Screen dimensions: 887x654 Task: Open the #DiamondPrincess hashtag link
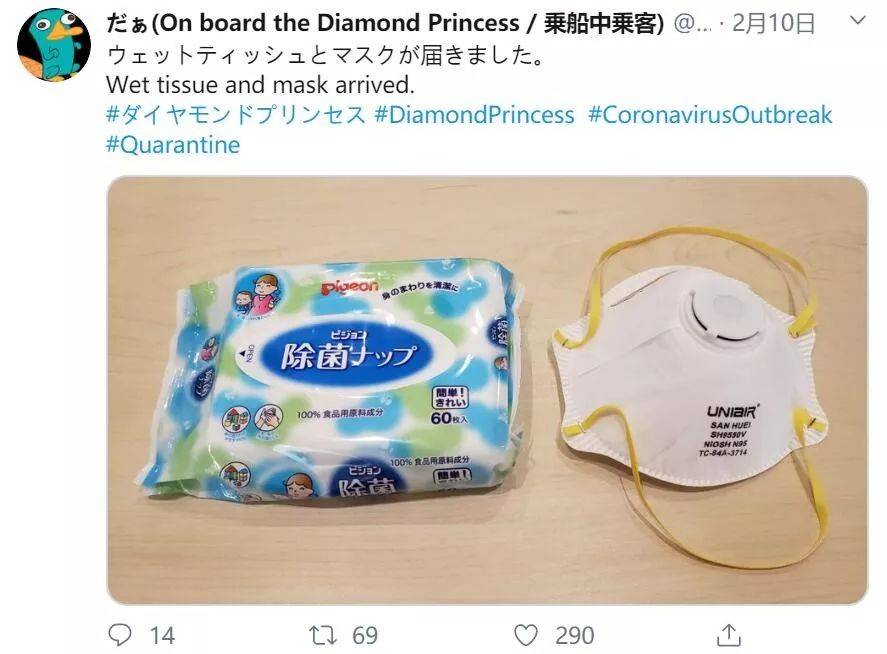pos(474,115)
